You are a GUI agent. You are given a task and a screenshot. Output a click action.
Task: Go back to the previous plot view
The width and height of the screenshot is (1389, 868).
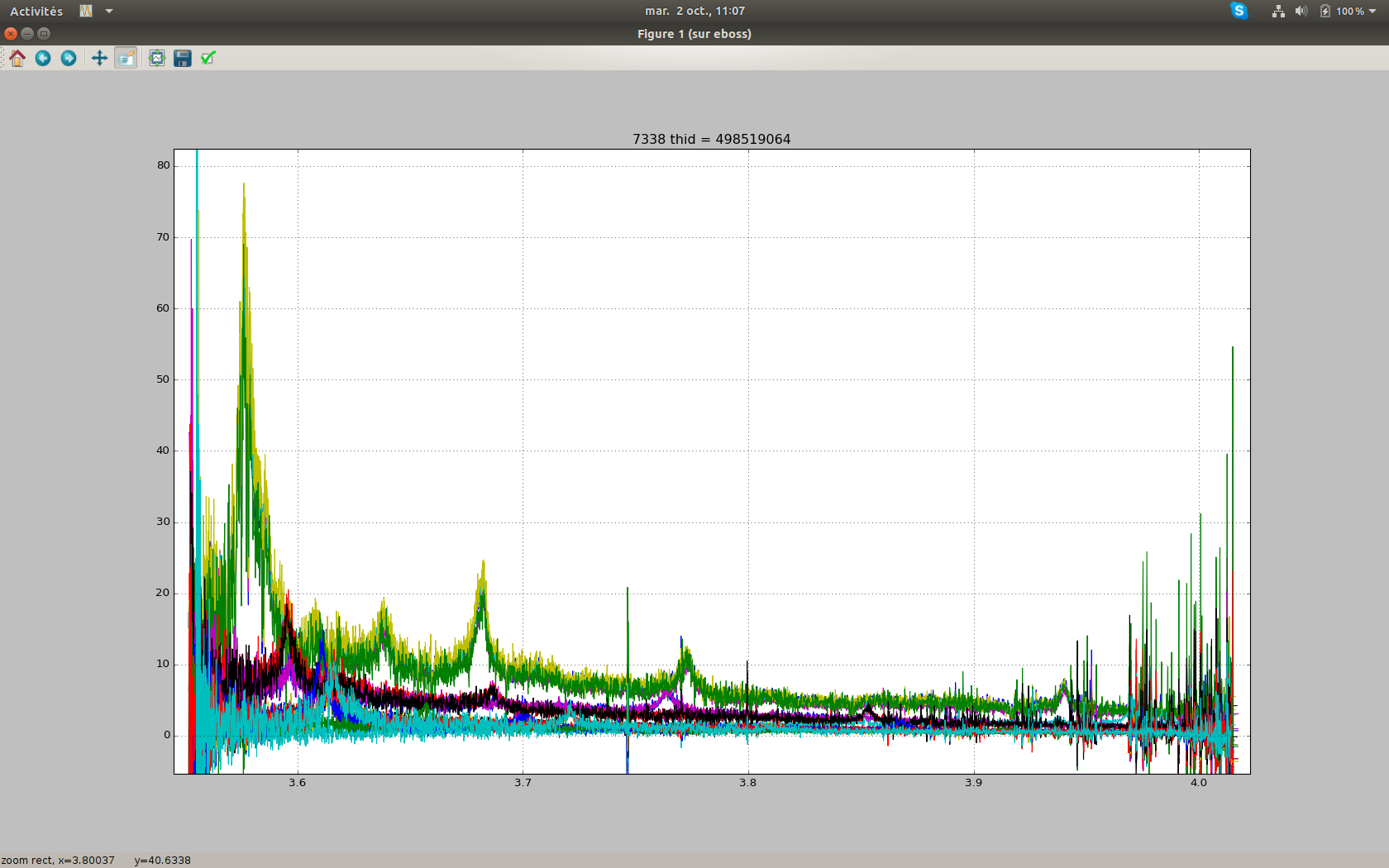pos(43,58)
